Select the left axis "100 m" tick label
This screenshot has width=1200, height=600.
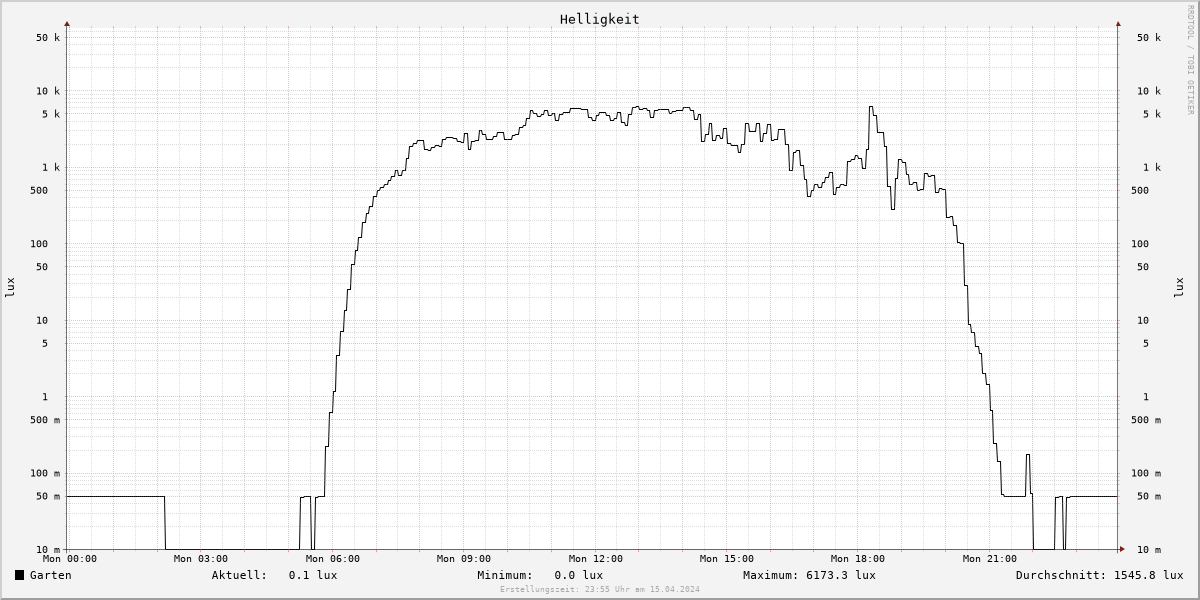click(46, 474)
